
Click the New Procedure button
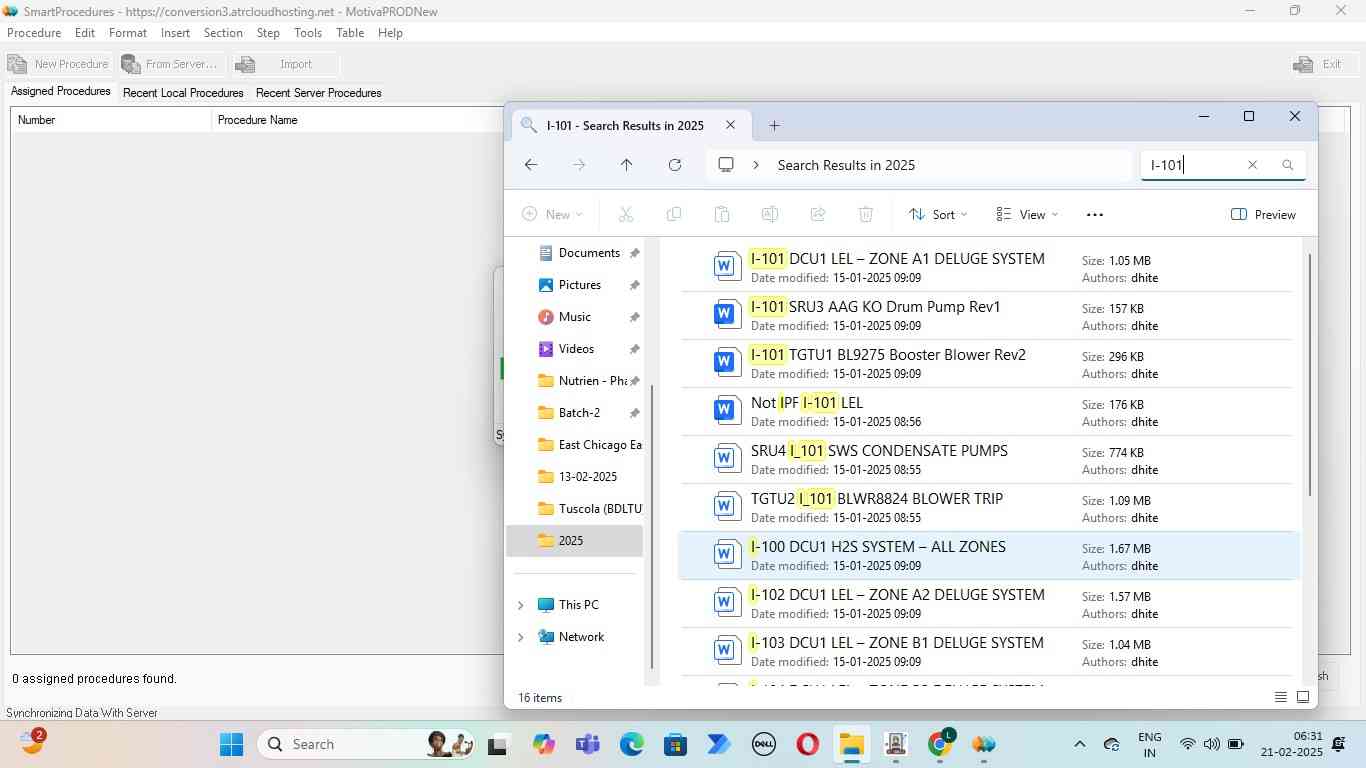tap(59, 64)
